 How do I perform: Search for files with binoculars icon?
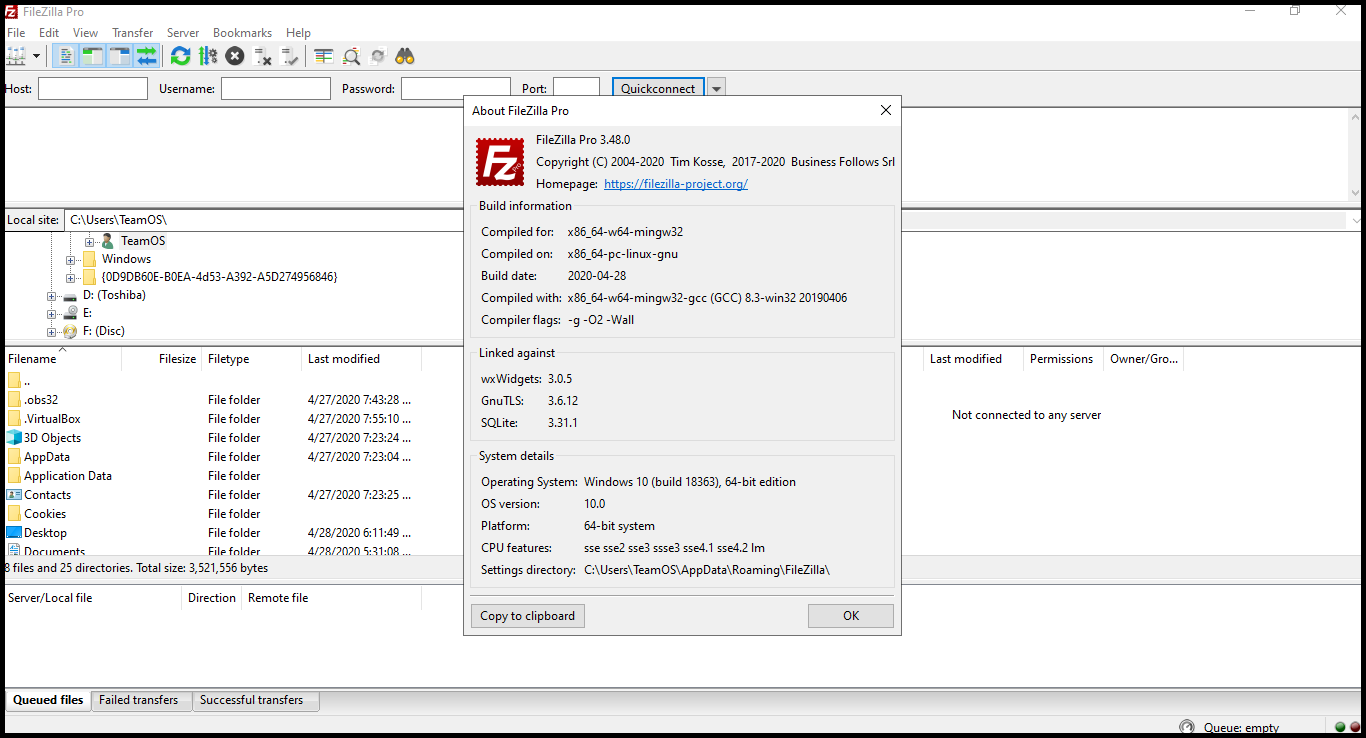[405, 56]
